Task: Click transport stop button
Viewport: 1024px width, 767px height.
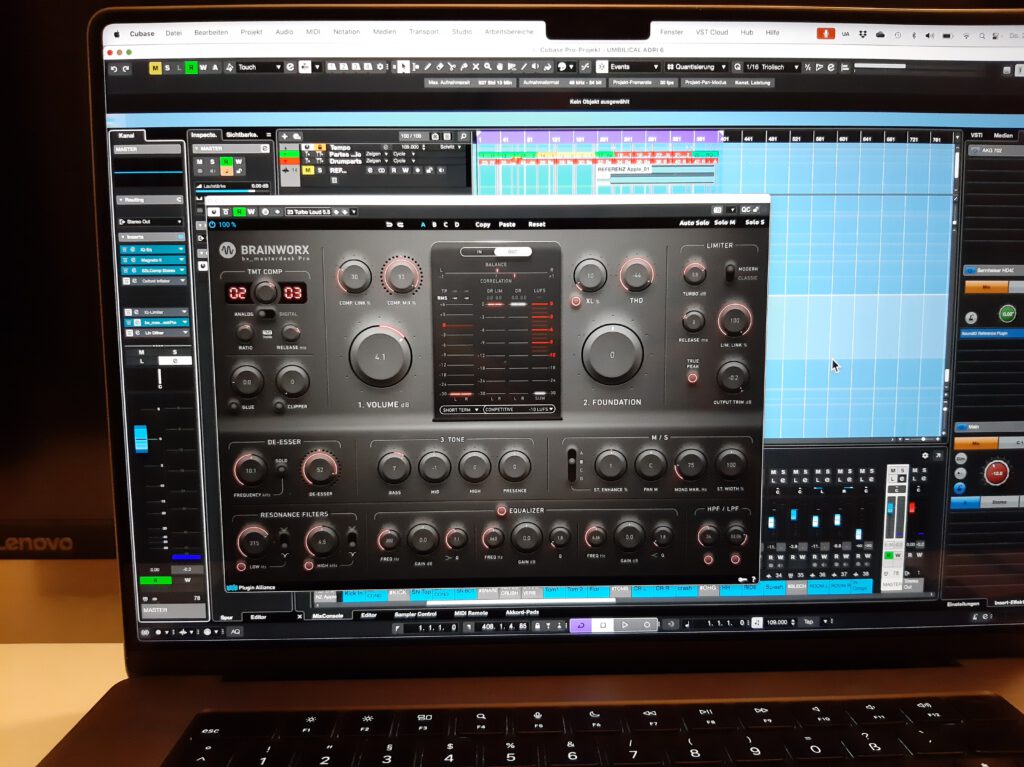Action: [x=603, y=625]
